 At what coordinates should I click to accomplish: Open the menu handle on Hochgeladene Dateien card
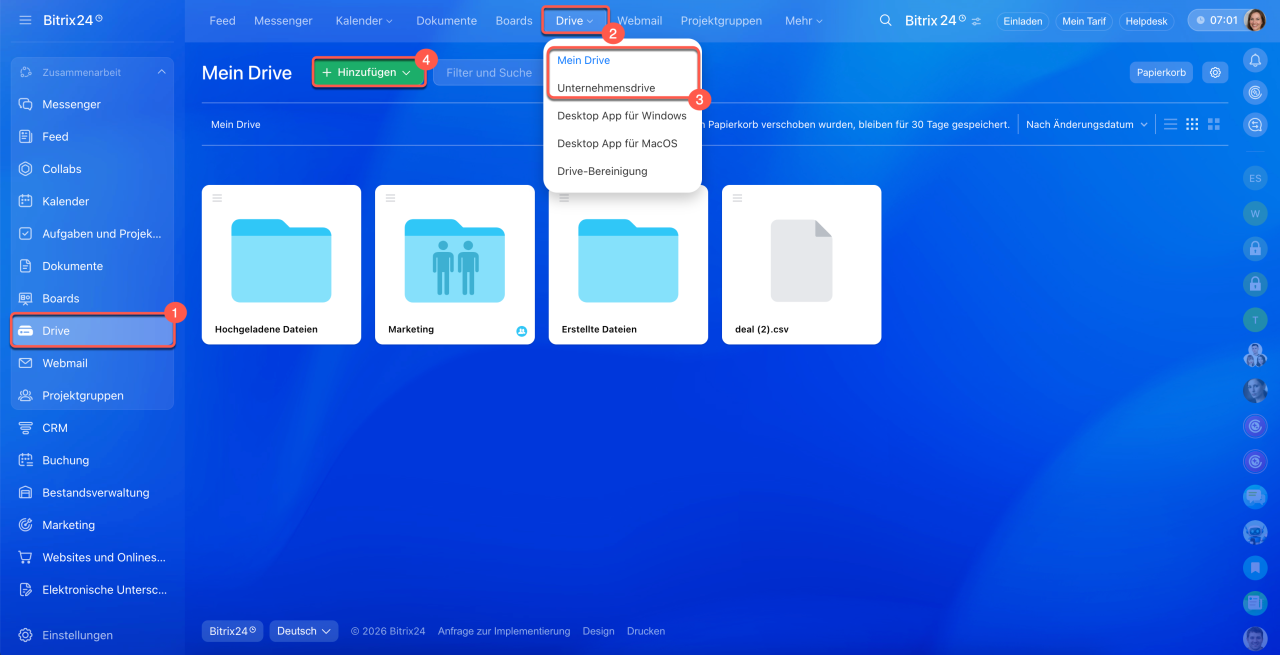click(x=217, y=198)
